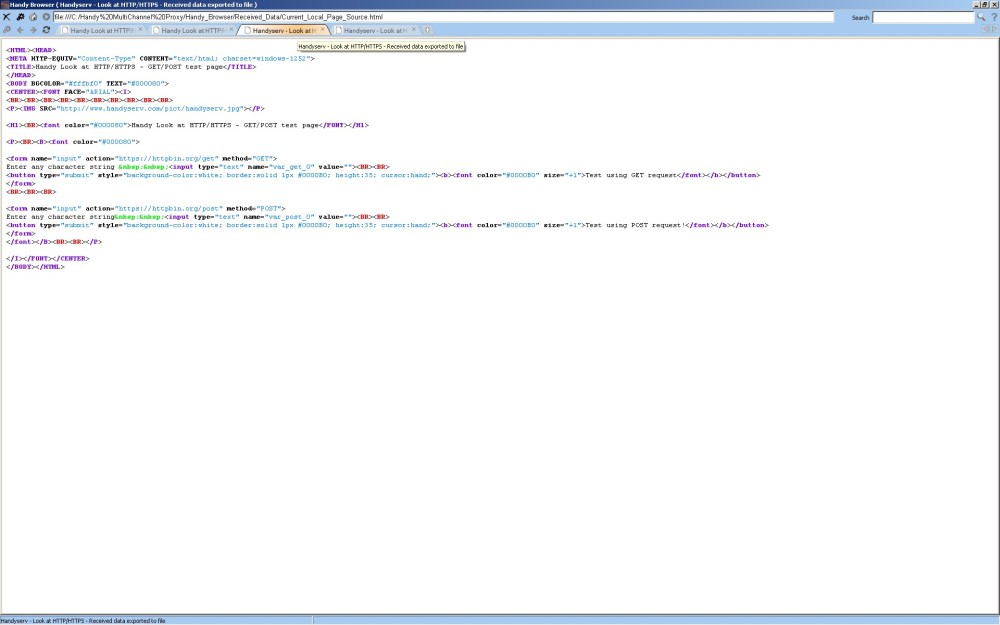Switch to the second Handy Look at HTTP tab

(193, 30)
